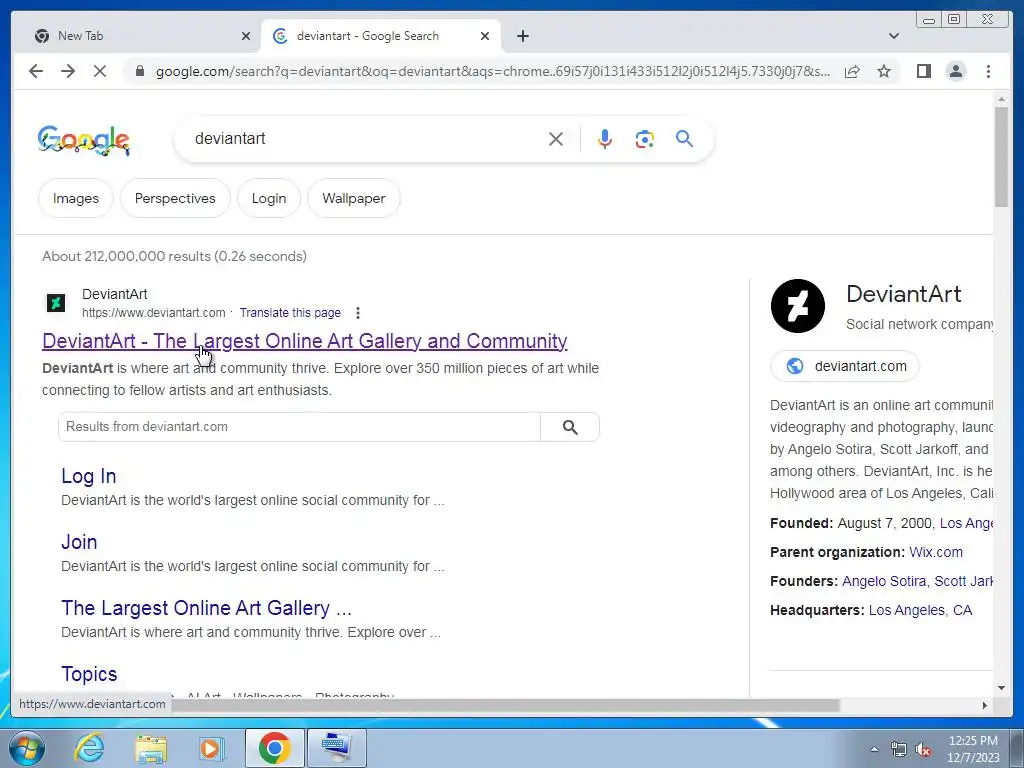Launch Internet Explorer from taskbar
The height and width of the screenshot is (768, 1024).
[x=89, y=748]
